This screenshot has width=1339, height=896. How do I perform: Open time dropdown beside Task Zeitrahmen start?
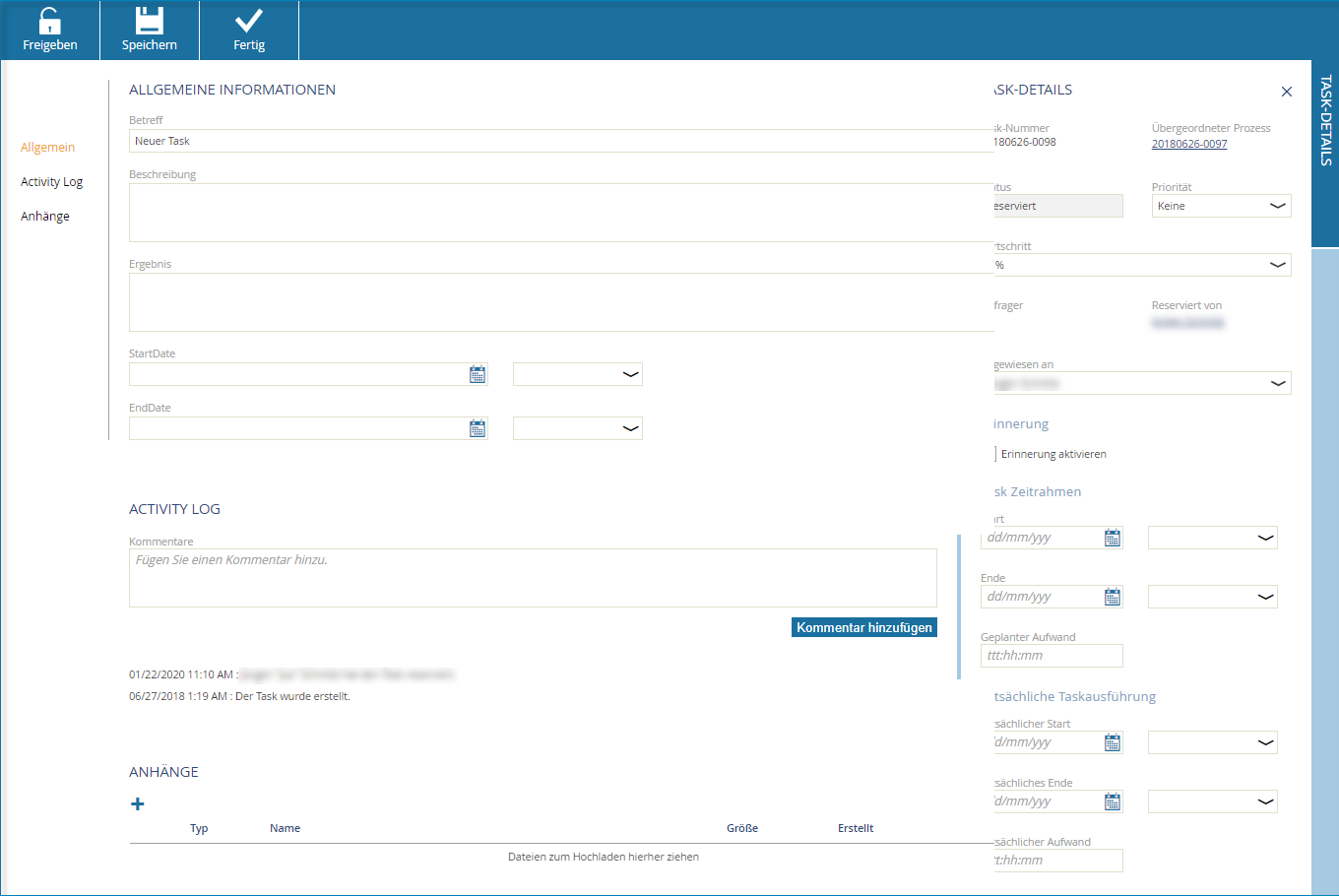1213,538
